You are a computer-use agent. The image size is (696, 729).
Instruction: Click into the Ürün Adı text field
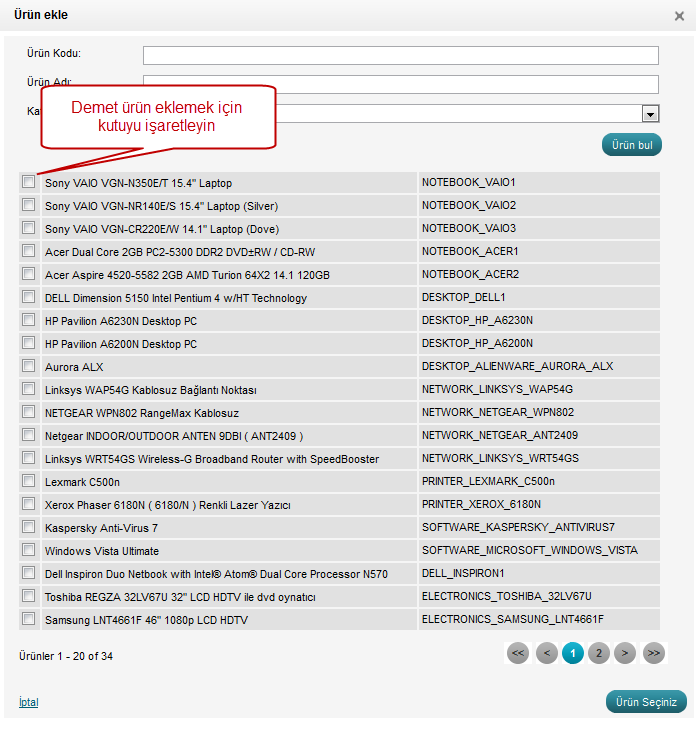pyautogui.click(x=400, y=84)
